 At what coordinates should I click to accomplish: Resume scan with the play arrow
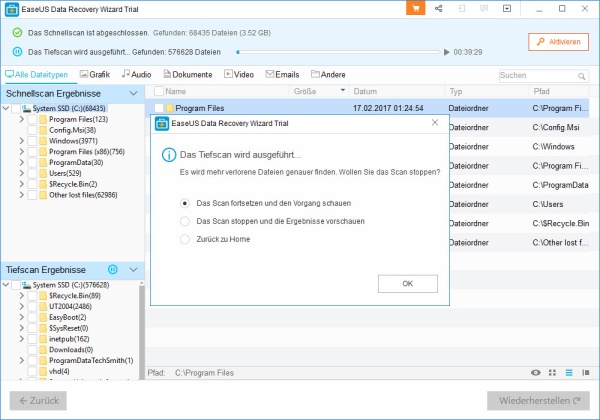click(x=446, y=52)
